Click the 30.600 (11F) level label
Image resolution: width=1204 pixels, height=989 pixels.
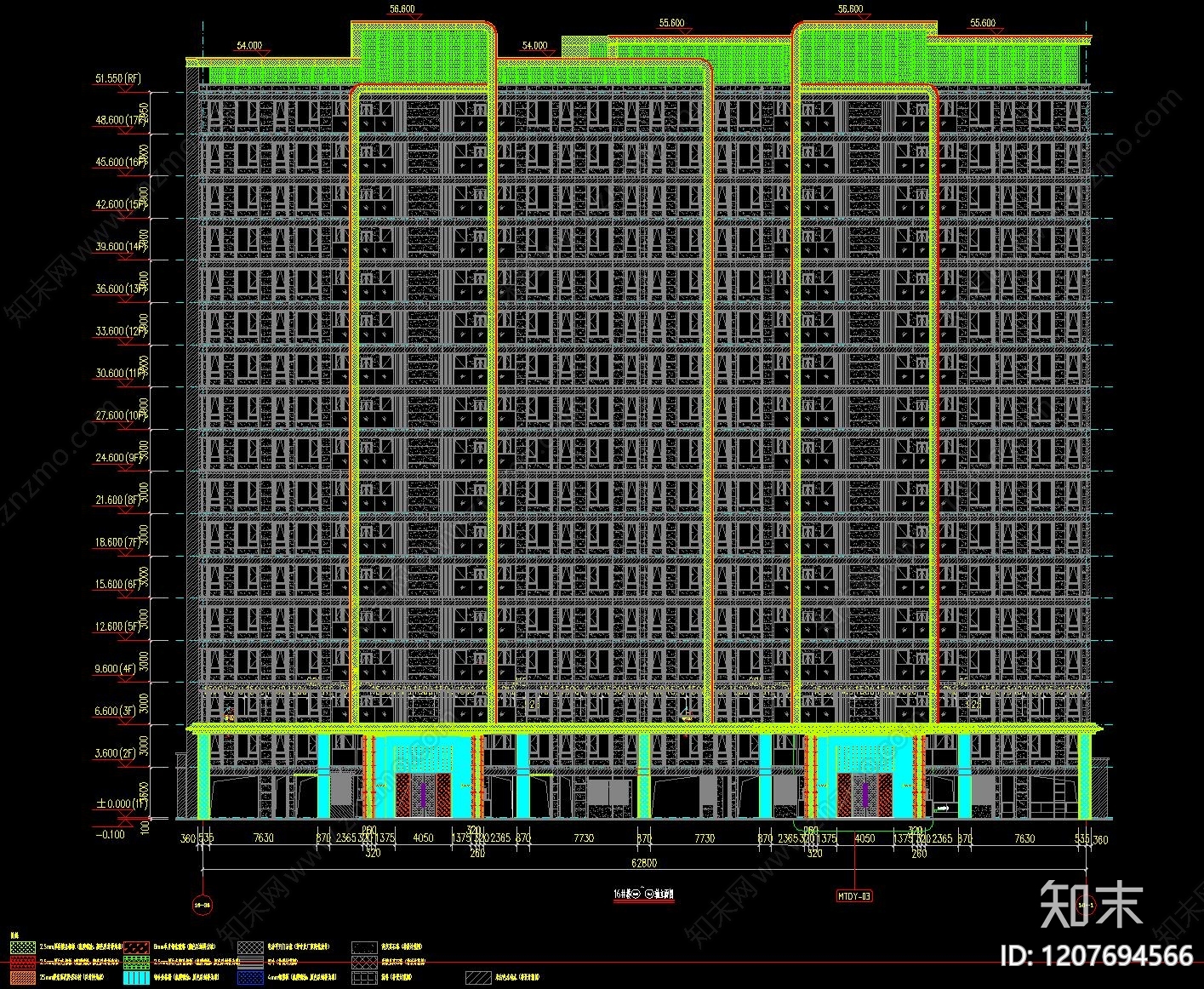click(x=121, y=373)
